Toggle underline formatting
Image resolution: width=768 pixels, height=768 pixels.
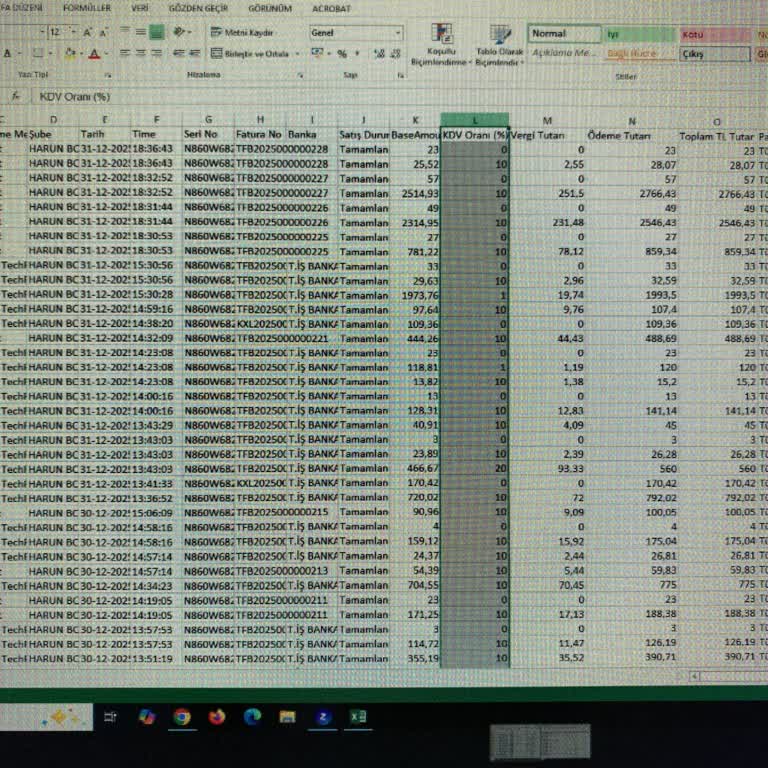(x=7, y=53)
